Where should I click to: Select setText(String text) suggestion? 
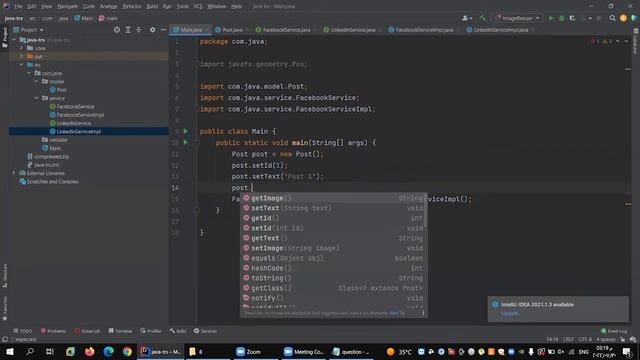click(333, 208)
